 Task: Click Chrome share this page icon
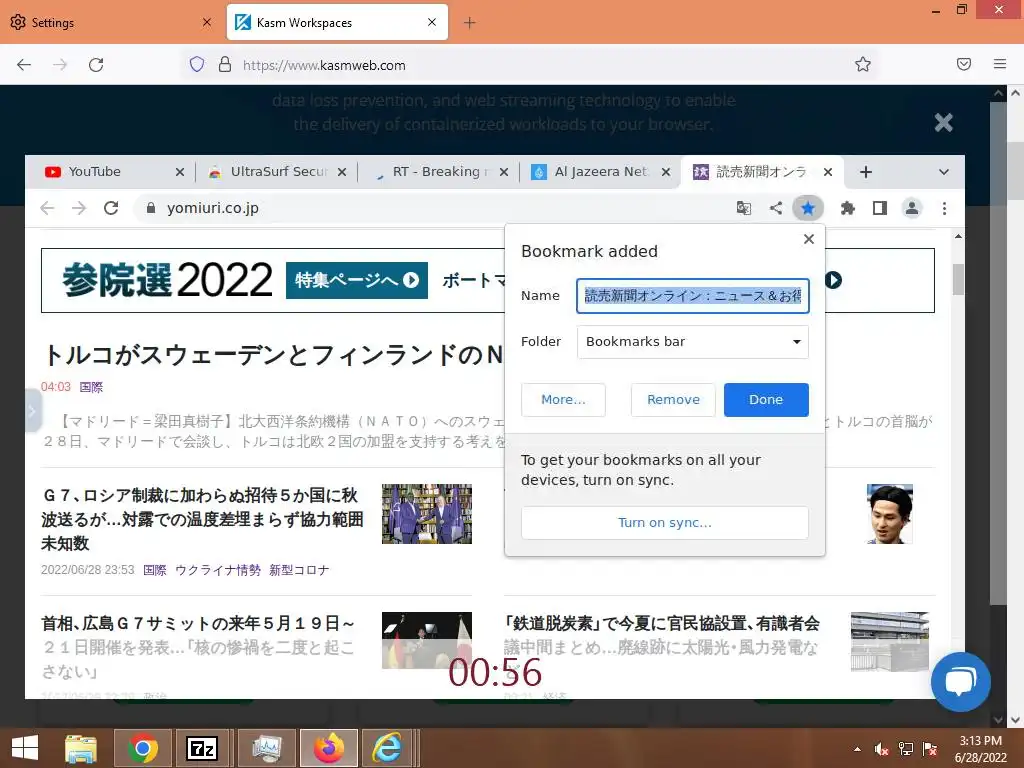pyautogui.click(x=776, y=208)
